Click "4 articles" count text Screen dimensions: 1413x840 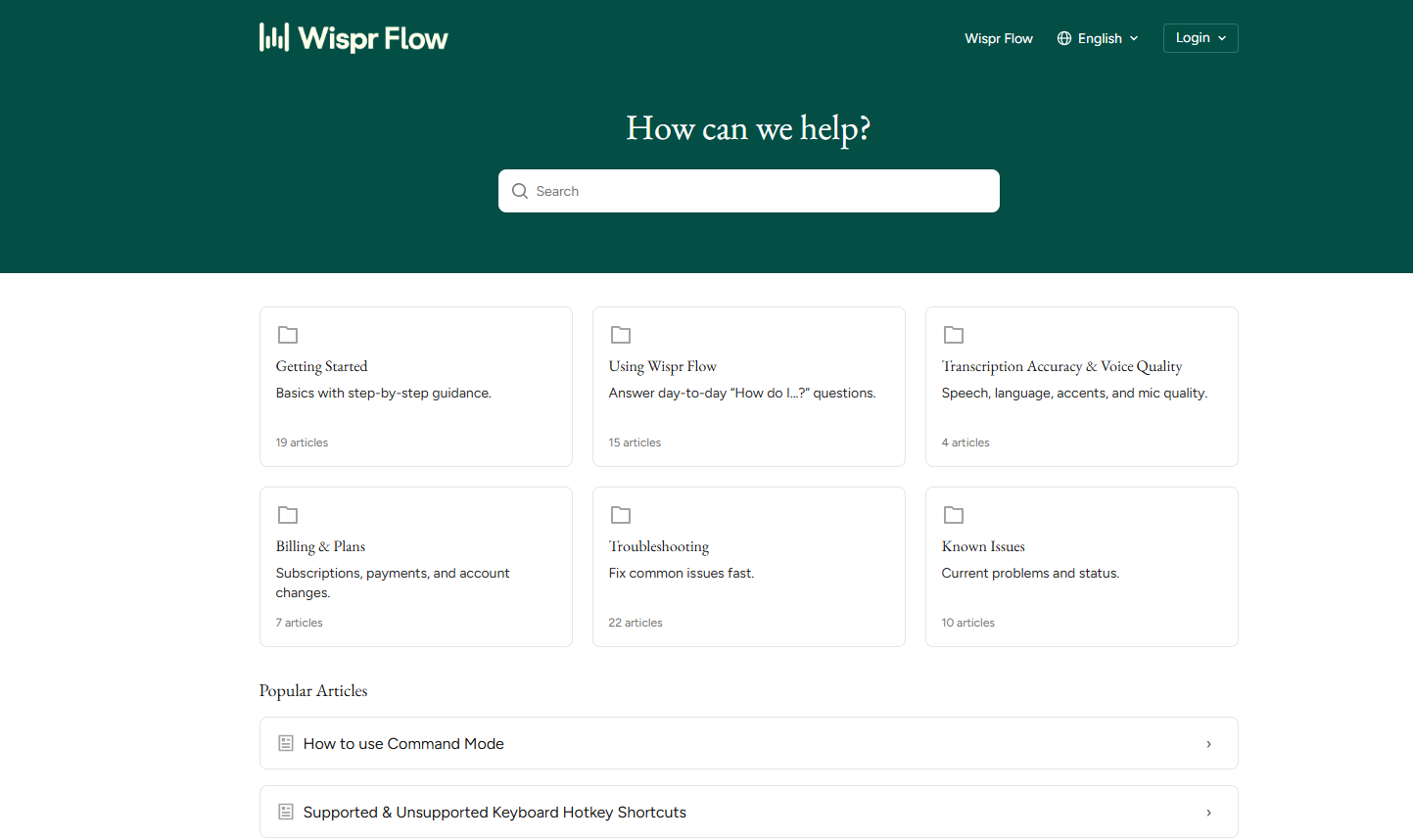tap(966, 443)
